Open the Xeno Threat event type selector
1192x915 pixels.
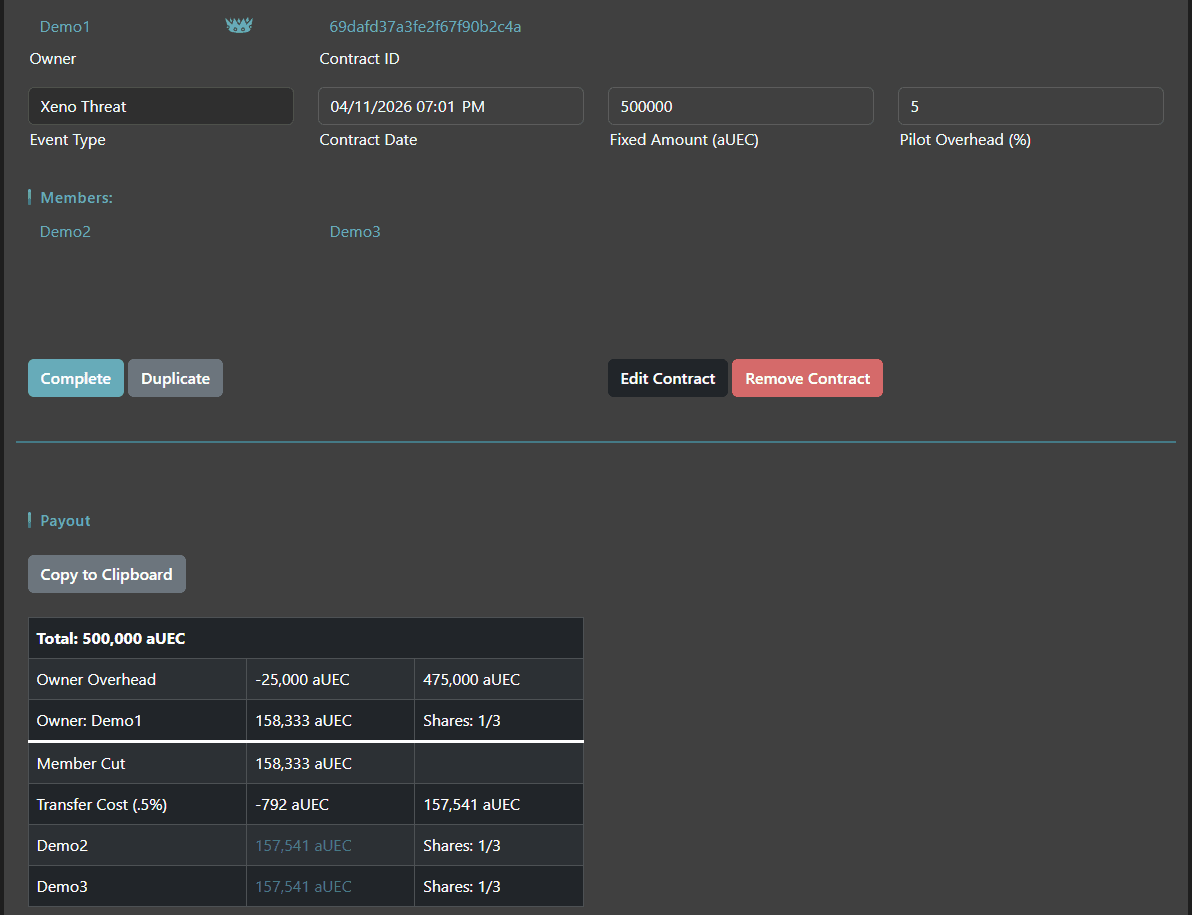tap(160, 106)
